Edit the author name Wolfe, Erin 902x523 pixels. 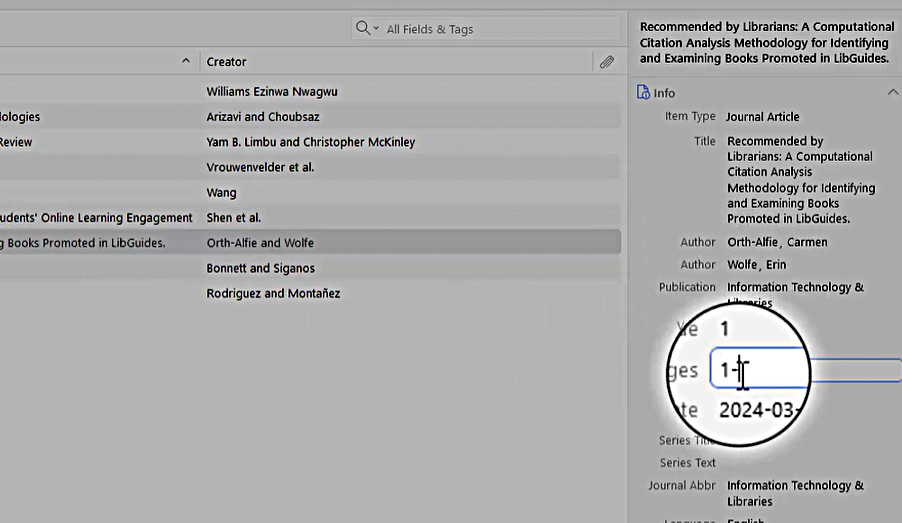[756, 265]
